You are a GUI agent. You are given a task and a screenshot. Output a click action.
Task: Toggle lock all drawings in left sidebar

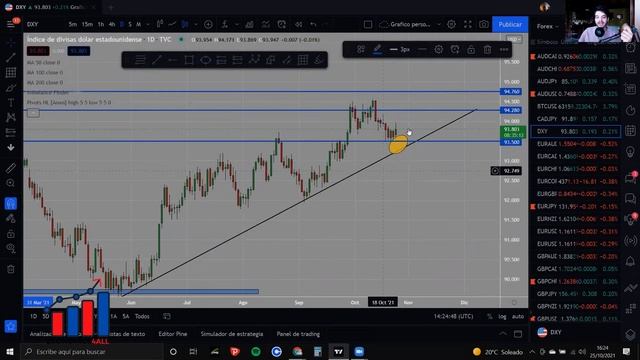point(11,234)
